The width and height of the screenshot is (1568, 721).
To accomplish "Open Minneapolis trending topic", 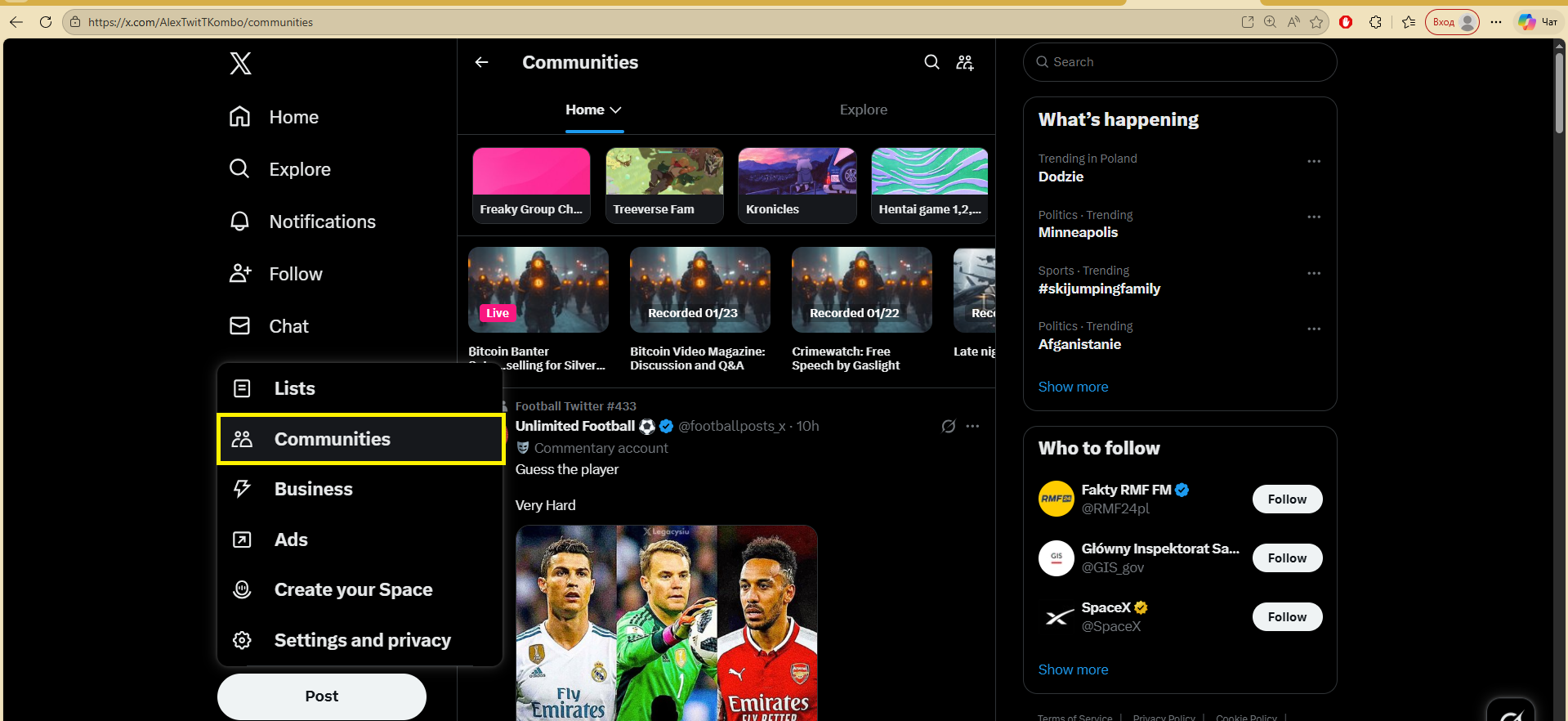I will point(1078,232).
